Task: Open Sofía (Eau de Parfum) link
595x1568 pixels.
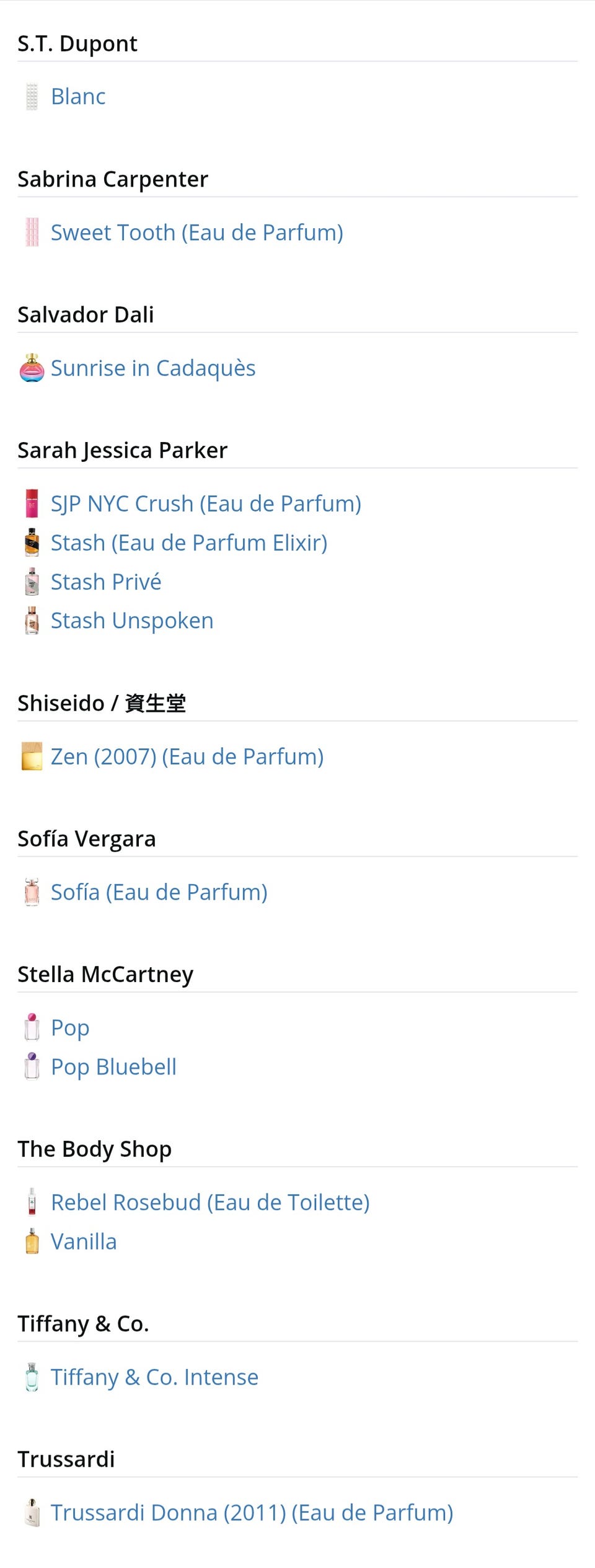Action: (x=159, y=892)
